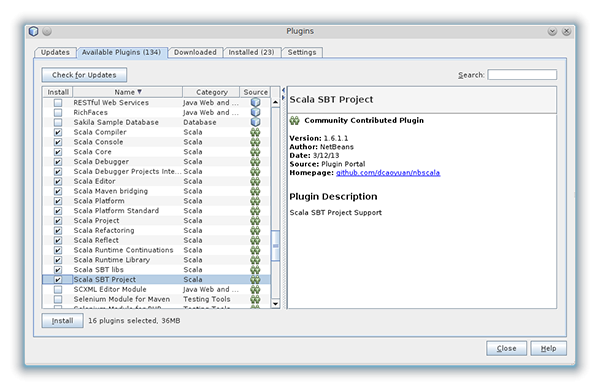
Task: Uncheck the Scala Debugger checkbox
Action: click(x=58, y=162)
